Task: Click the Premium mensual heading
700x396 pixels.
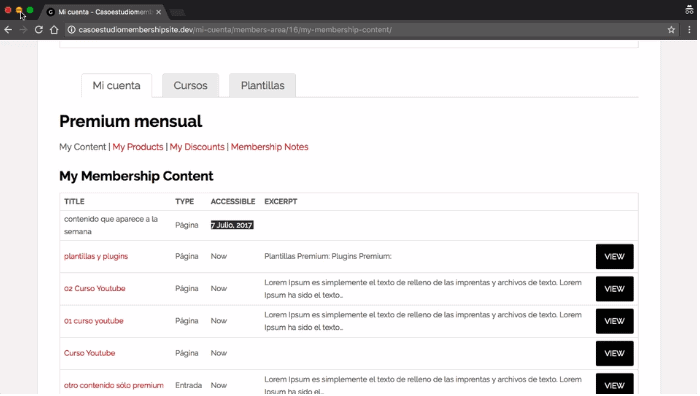Action: (131, 121)
